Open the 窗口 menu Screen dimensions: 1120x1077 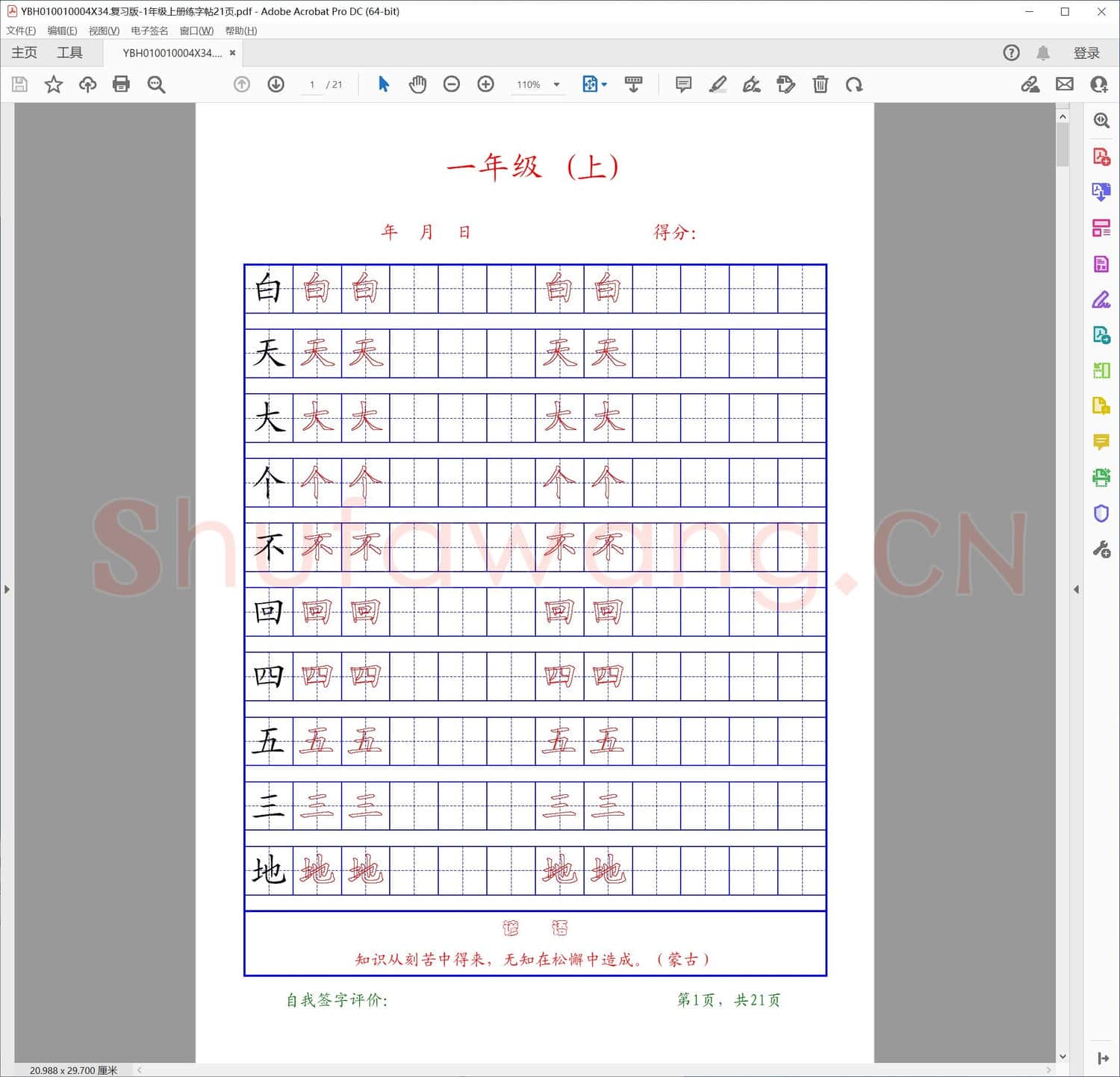pyautogui.click(x=196, y=31)
